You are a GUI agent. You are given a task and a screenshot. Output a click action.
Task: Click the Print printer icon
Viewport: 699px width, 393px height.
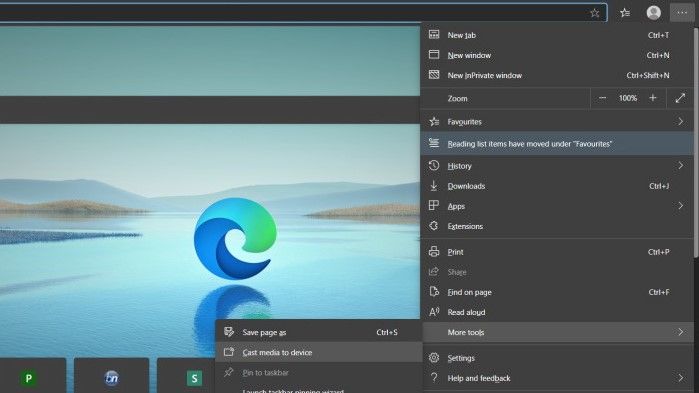coord(434,252)
